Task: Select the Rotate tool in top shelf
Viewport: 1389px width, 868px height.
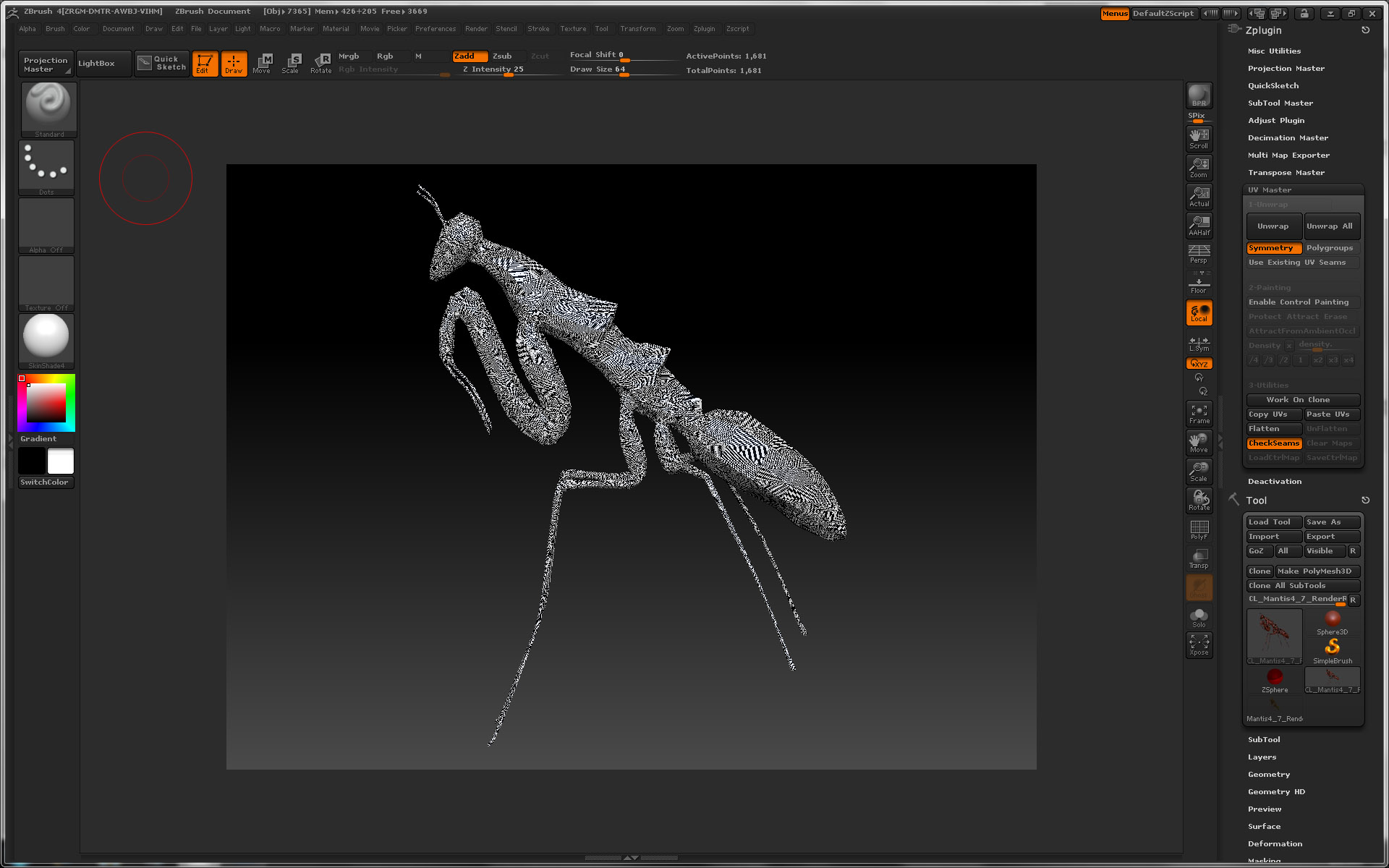Action: (320, 64)
